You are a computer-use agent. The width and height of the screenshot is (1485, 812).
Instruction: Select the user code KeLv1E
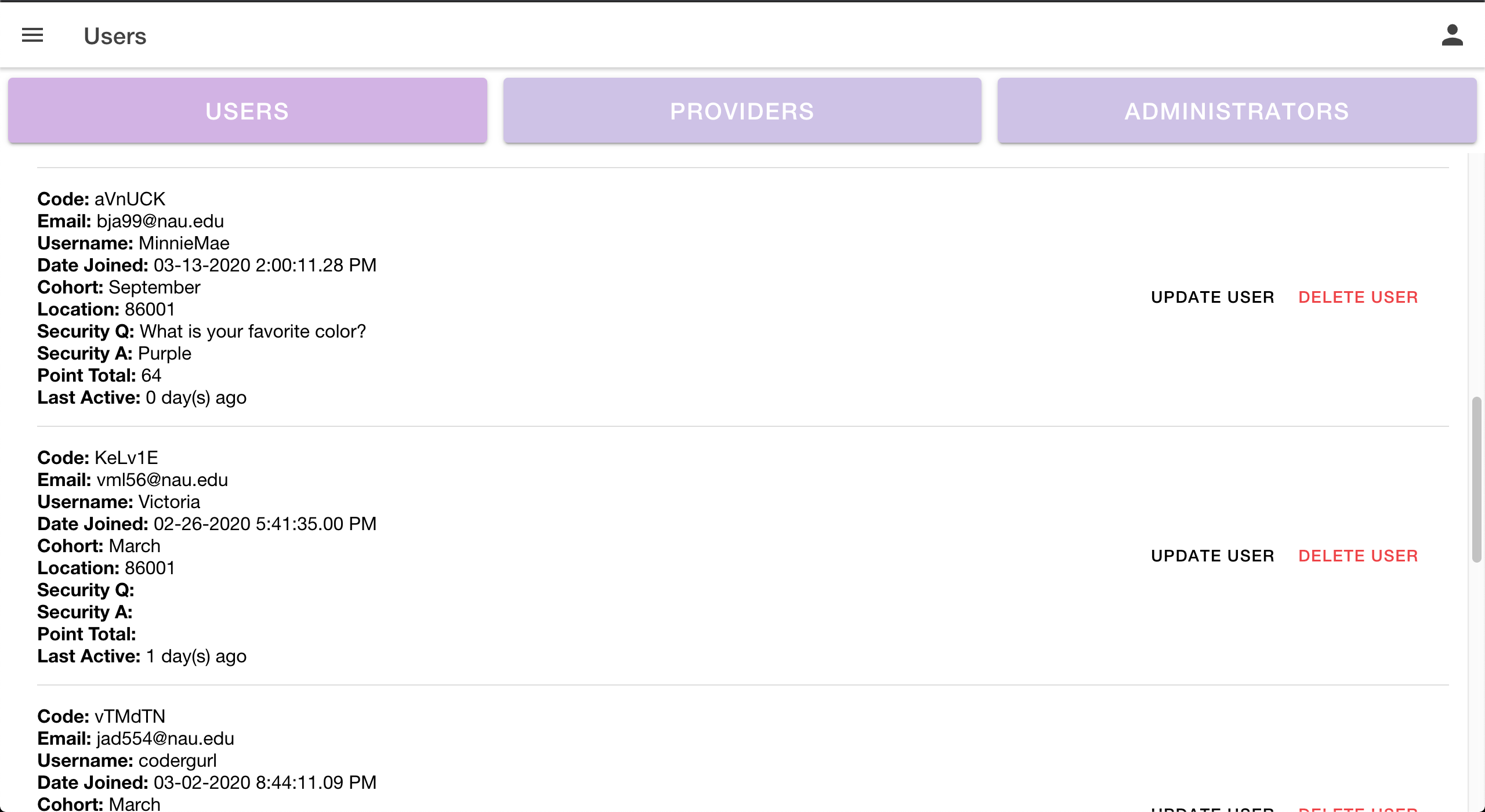pyautogui.click(x=126, y=458)
